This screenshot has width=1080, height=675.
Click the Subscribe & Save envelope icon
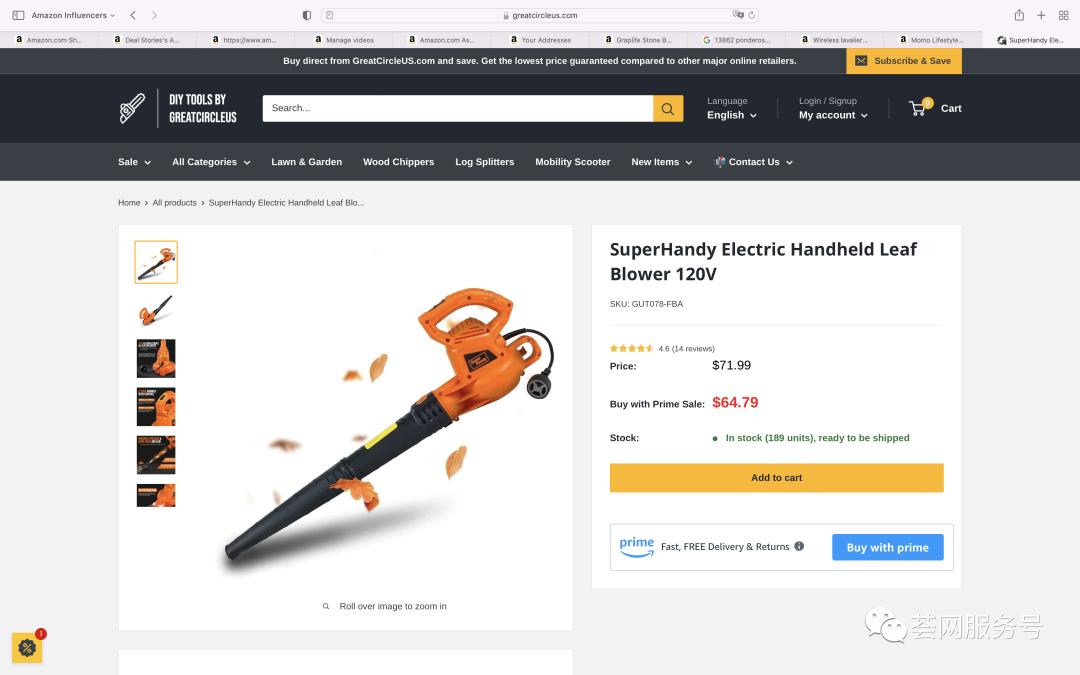click(861, 61)
